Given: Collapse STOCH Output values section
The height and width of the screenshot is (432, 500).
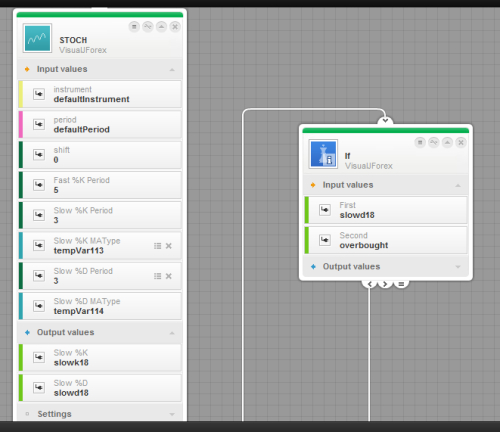Looking at the screenshot, I should point(172,333).
